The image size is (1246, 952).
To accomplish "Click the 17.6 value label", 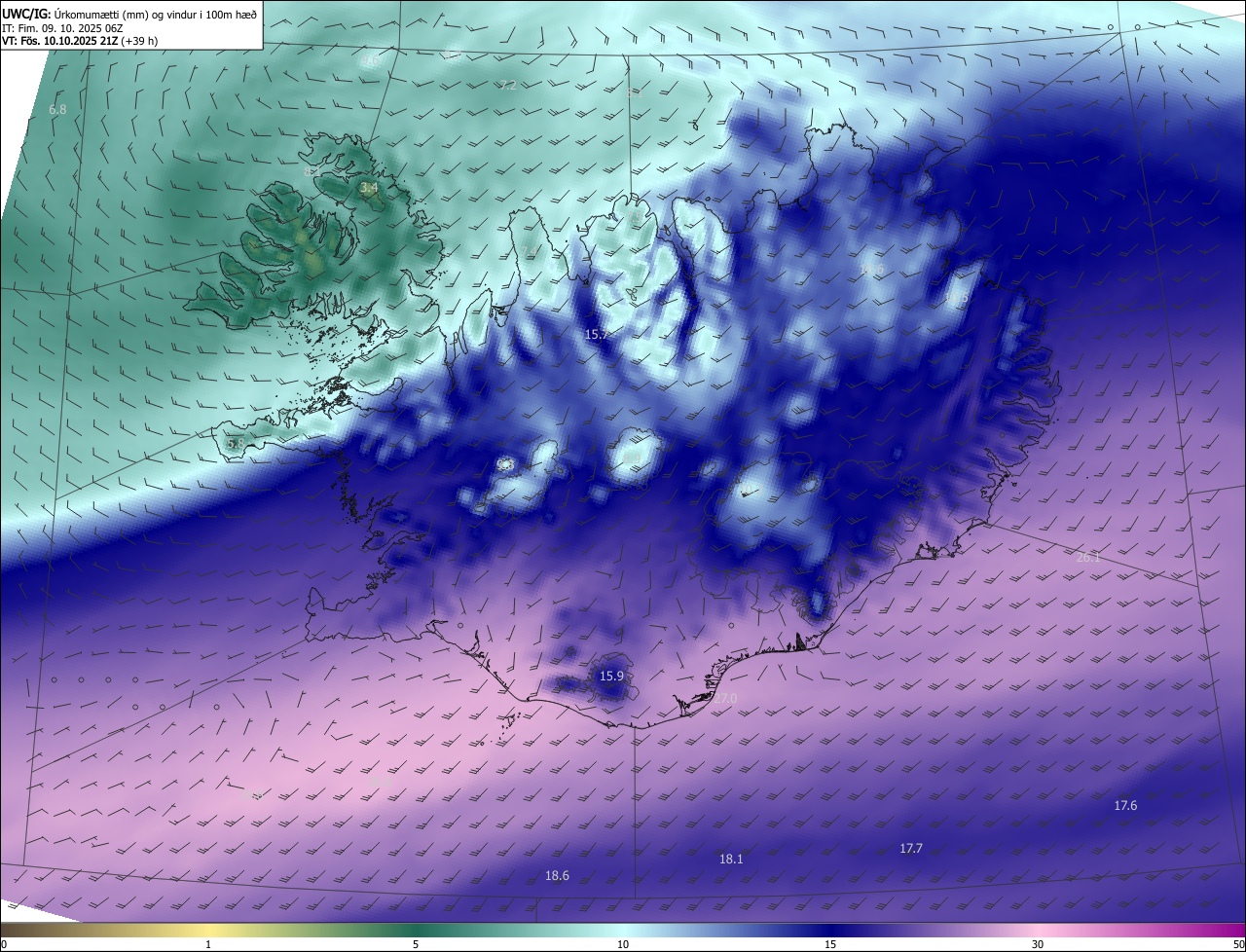I will [1125, 806].
